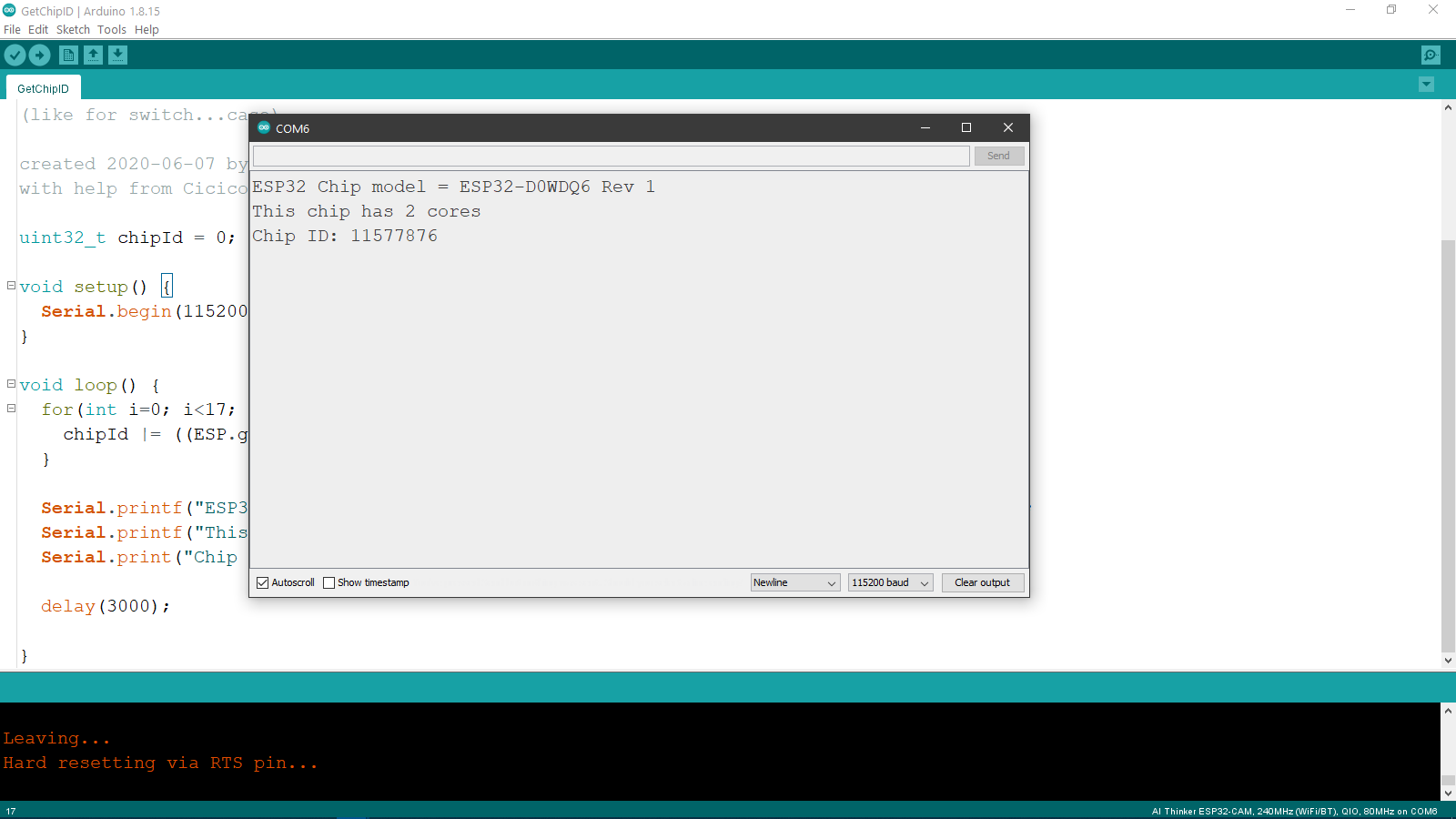
Task: Select the GetChipID sketch tab
Action: pyautogui.click(x=43, y=88)
